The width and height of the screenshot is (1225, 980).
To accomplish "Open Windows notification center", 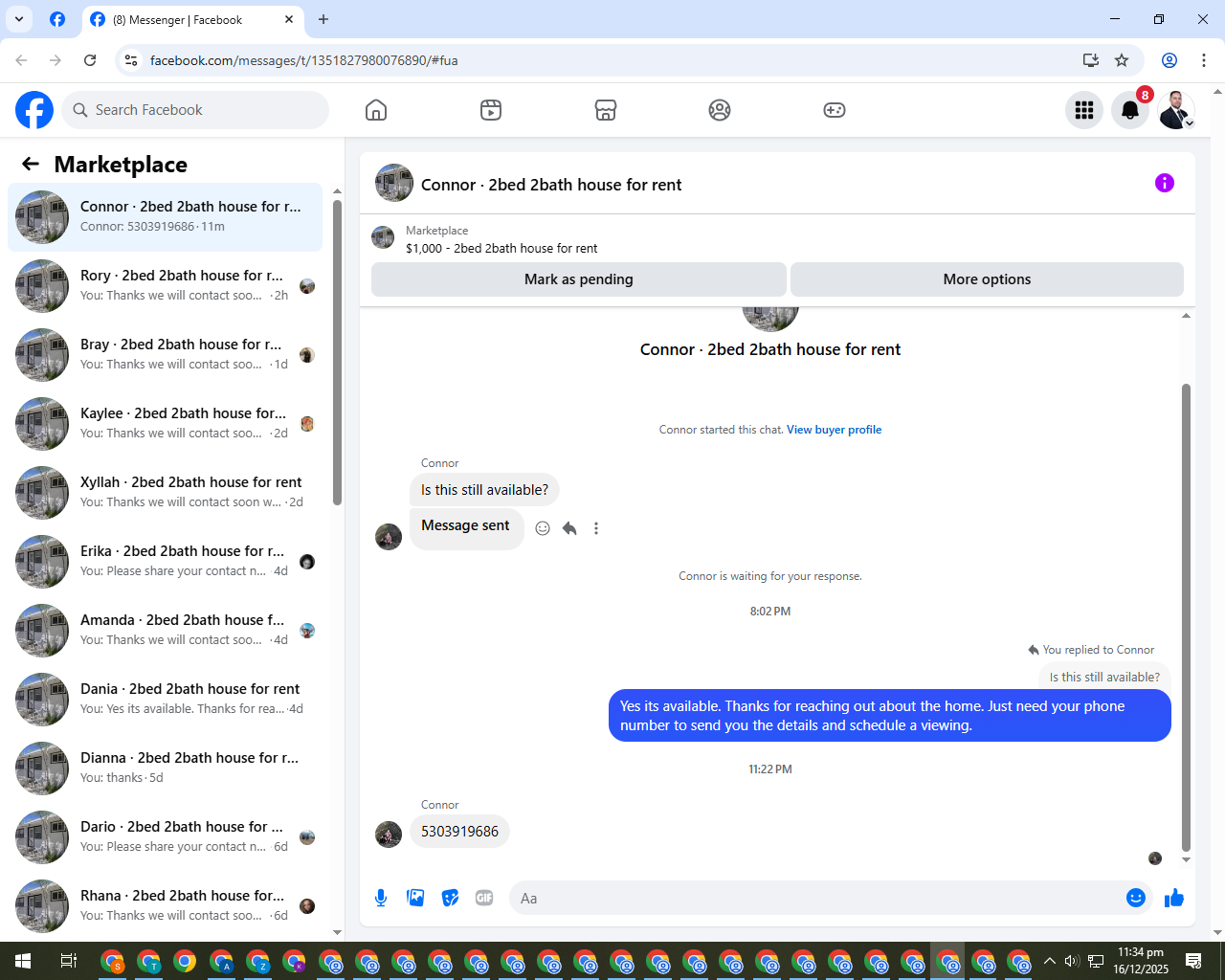I will pos(1193,961).
